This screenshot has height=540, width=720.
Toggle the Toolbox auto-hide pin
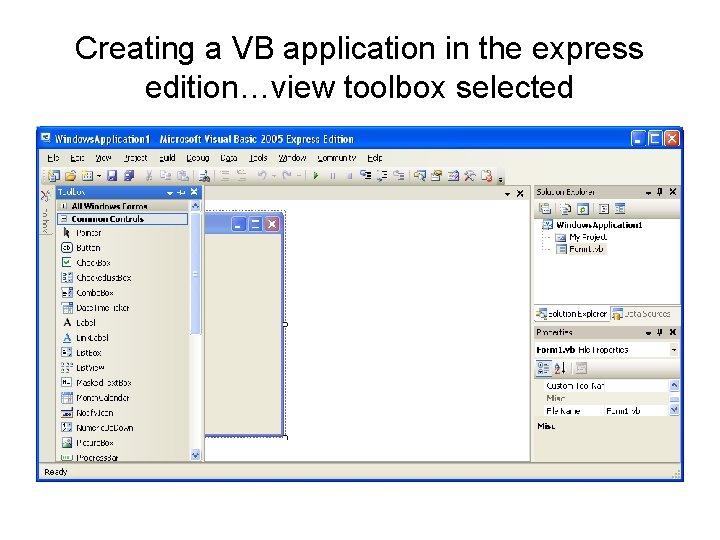(x=181, y=192)
